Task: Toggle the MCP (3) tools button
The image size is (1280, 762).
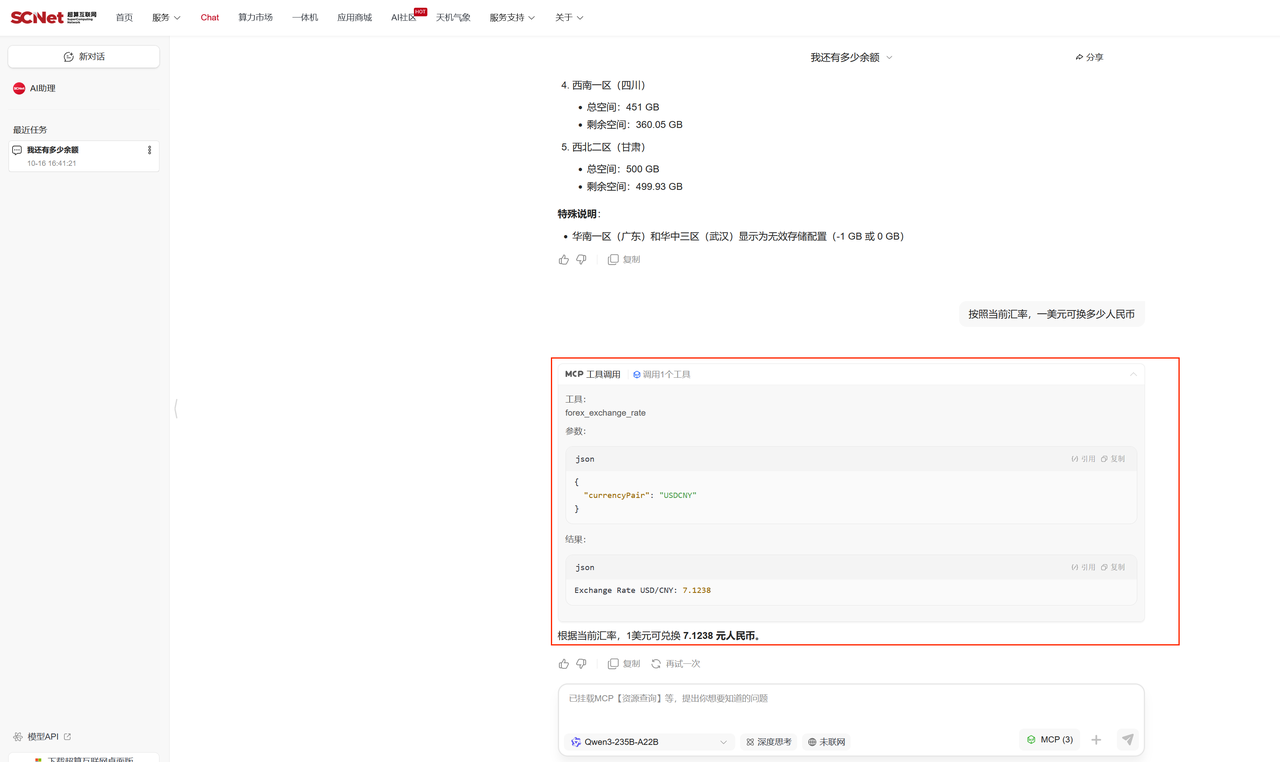Action: pos(1049,740)
